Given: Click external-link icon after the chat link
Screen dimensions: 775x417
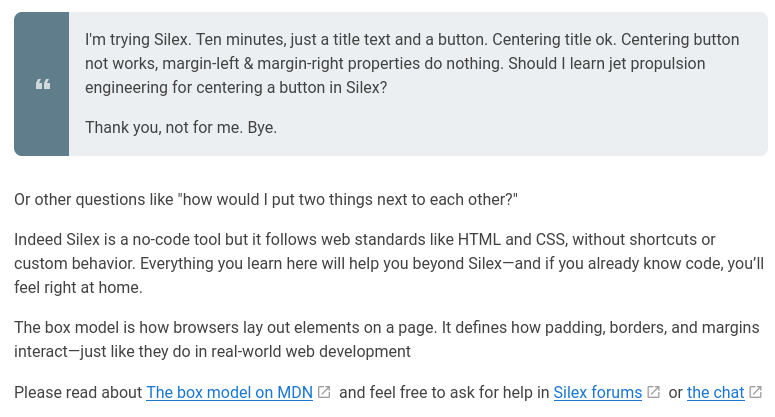Looking at the screenshot, I should [756, 393].
